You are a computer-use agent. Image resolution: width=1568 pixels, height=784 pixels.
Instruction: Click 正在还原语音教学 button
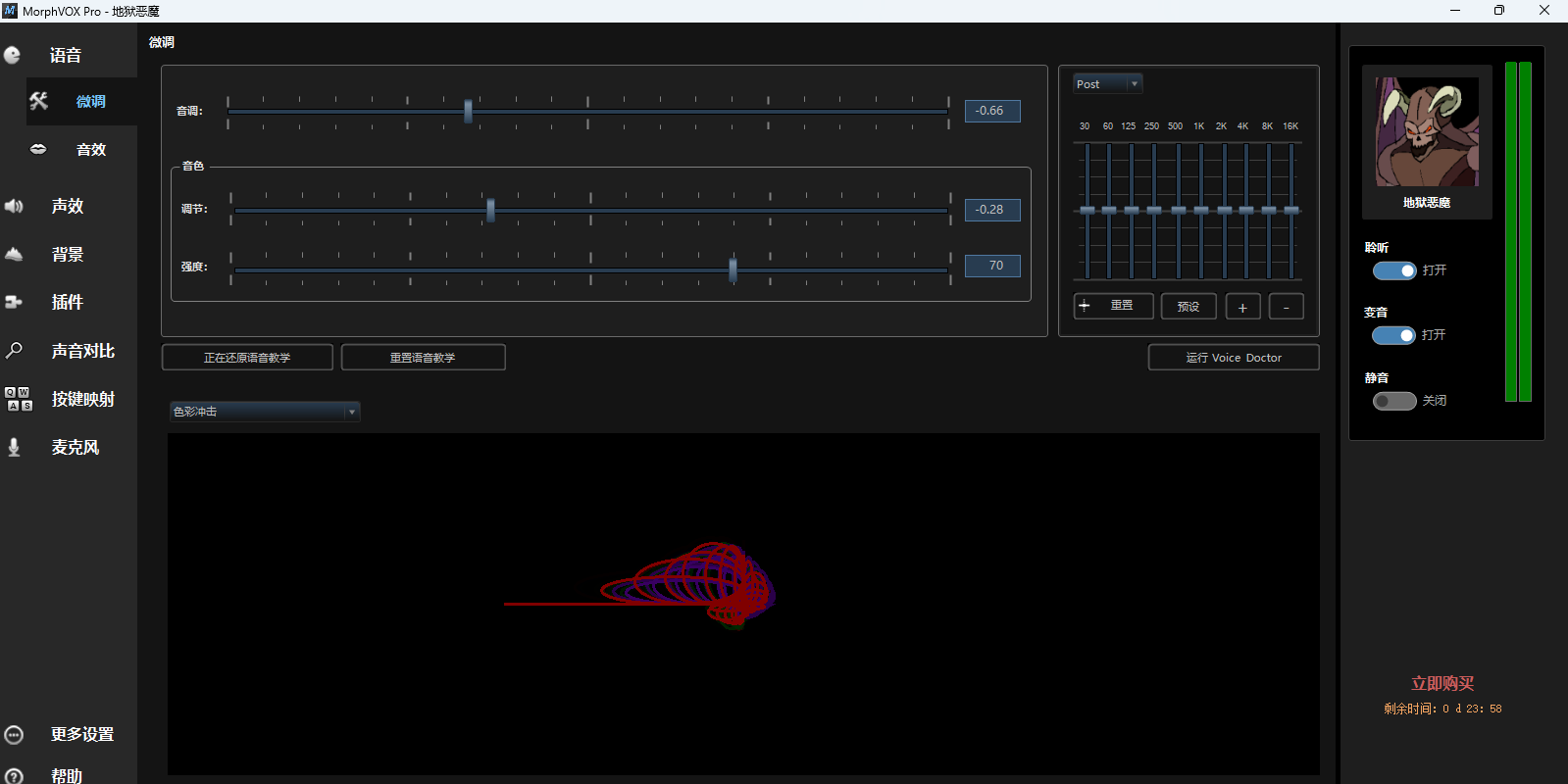[247, 358]
